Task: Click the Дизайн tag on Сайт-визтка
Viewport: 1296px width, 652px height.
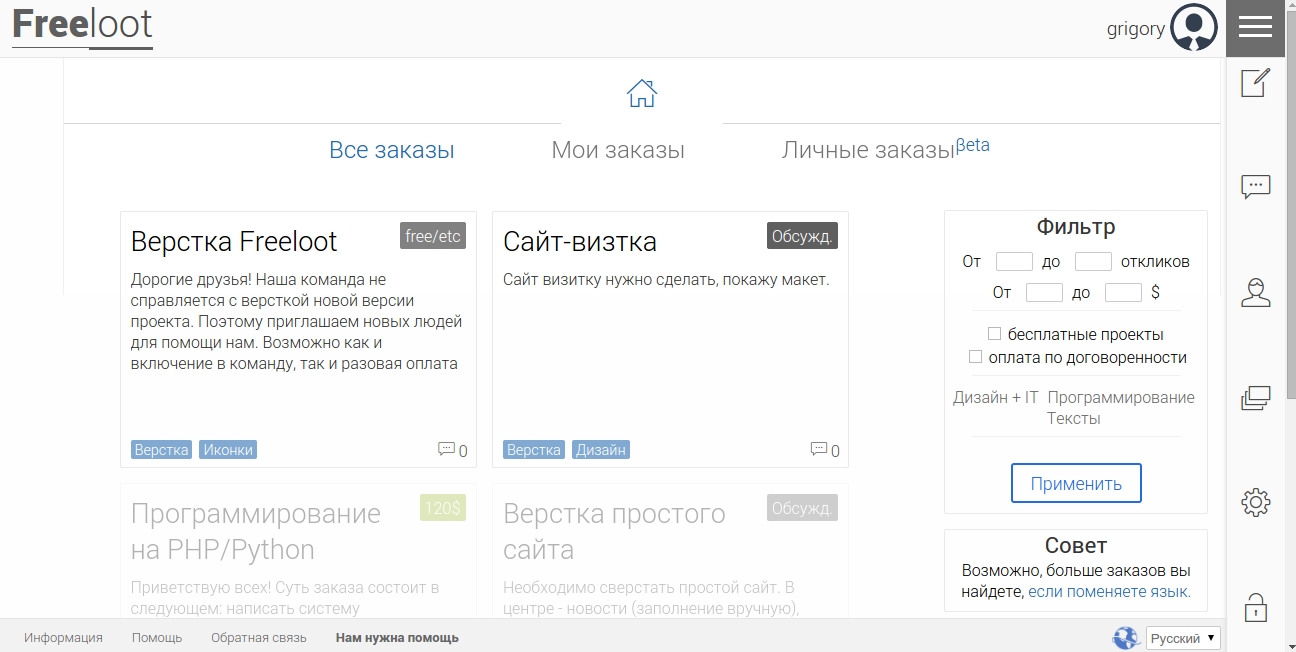Action: (x=601, y=450)
